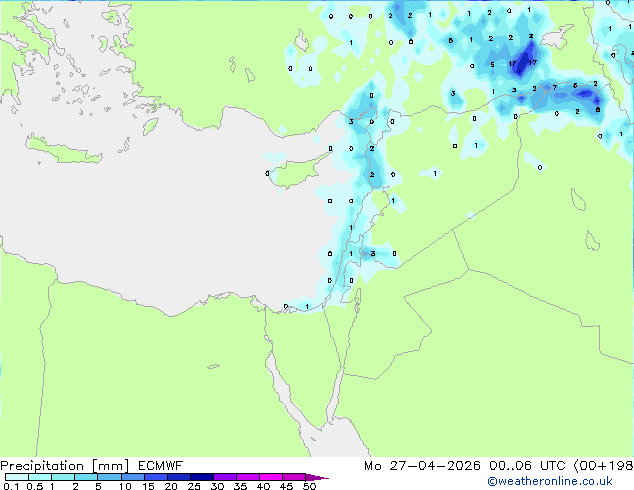Image resolution: width=634 pixels, height=490 pixels.
Task: Click the '(00+198' forecast offset text
Action: [x=603, y=466]
